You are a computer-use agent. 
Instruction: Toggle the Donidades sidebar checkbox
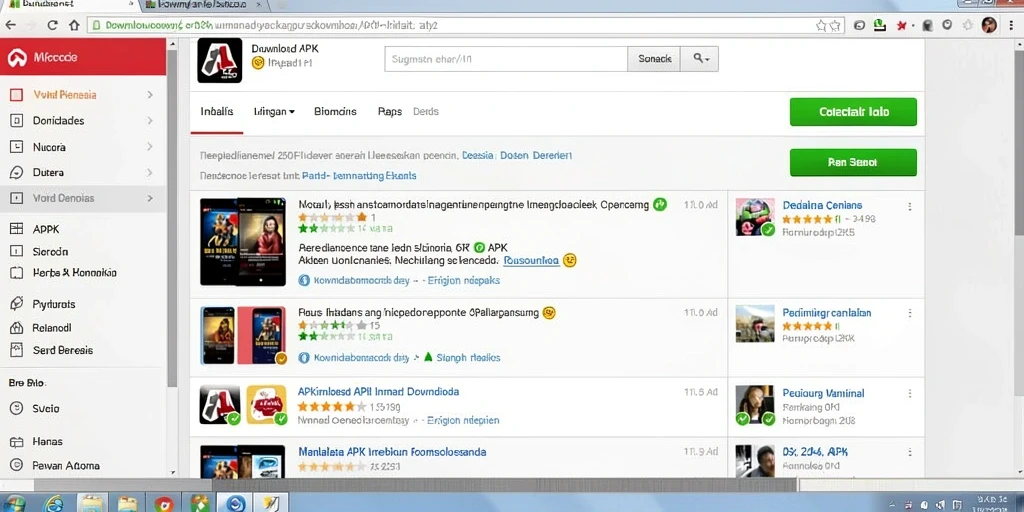click(16, 120)
